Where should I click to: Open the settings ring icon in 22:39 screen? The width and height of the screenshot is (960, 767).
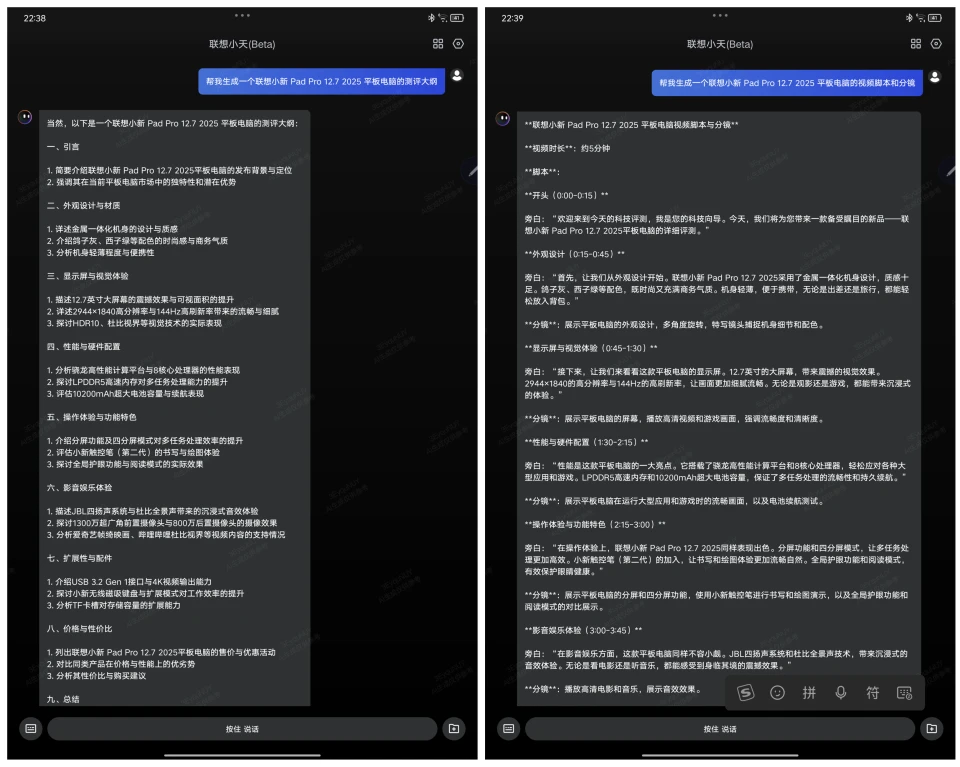[x=936, y=43]
